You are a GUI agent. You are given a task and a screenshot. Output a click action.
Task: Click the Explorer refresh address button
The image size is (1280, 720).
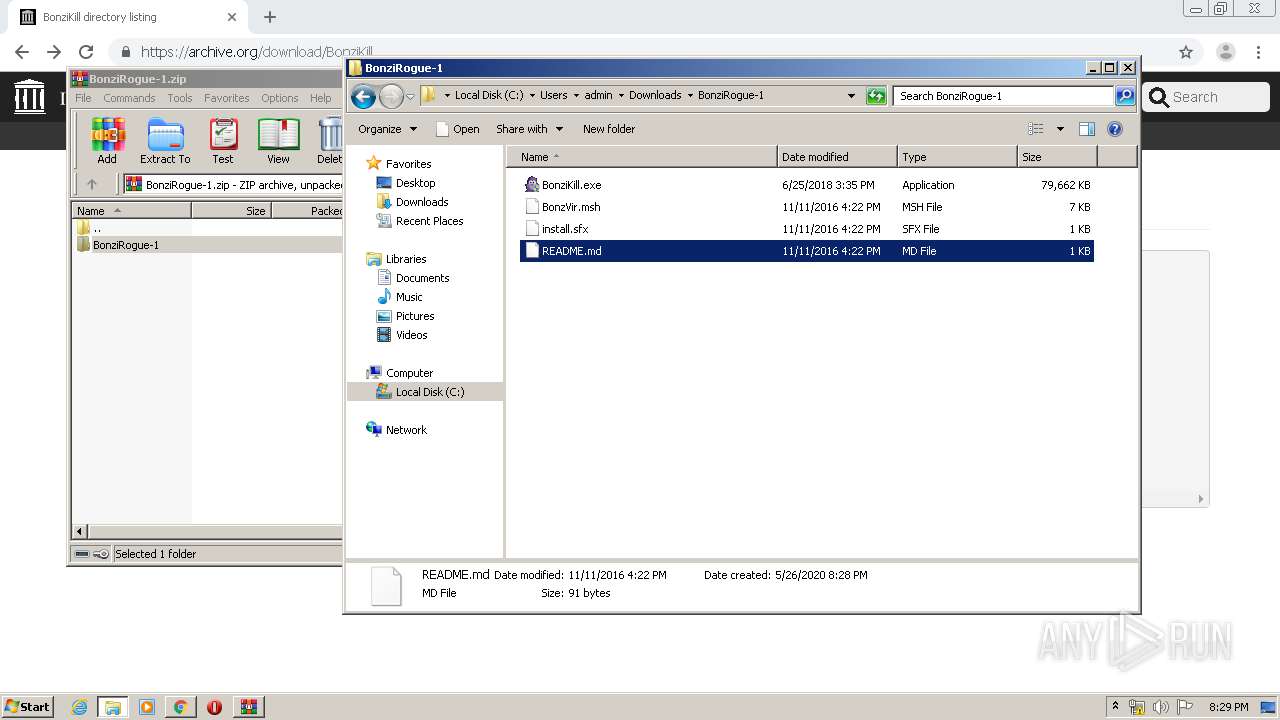[x=876, y=96]
